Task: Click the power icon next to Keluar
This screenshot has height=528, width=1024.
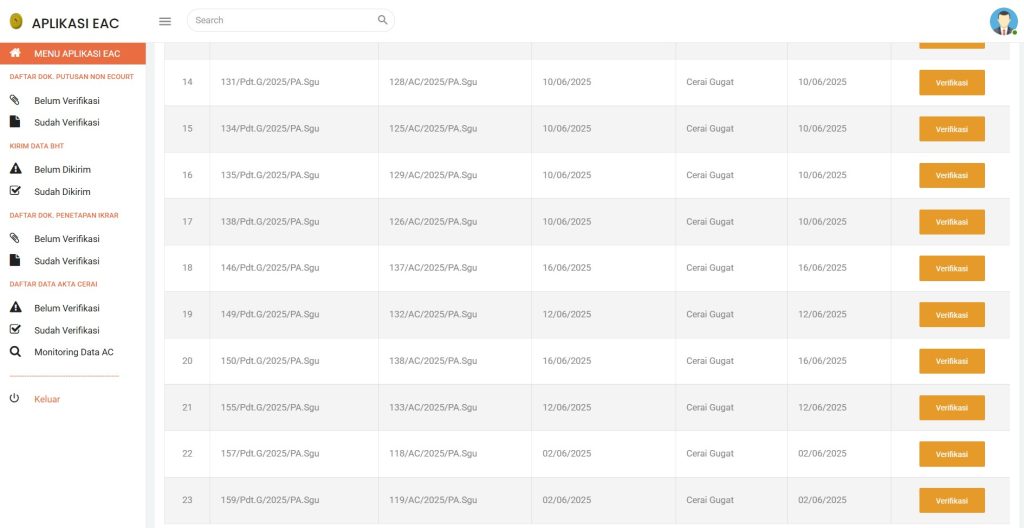Action: tap(15, 399)
